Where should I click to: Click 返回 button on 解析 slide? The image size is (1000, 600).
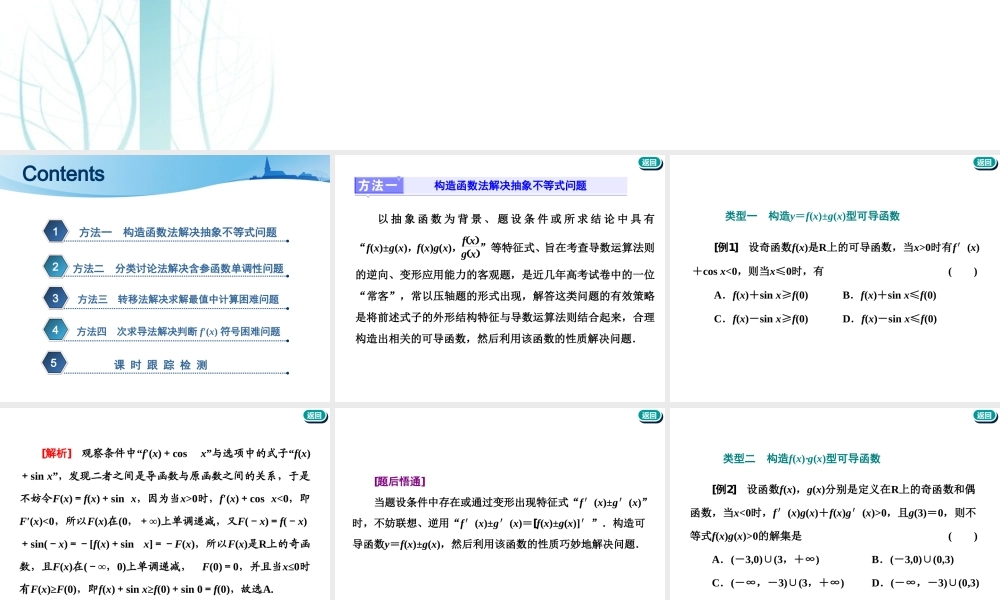(315, 414)
